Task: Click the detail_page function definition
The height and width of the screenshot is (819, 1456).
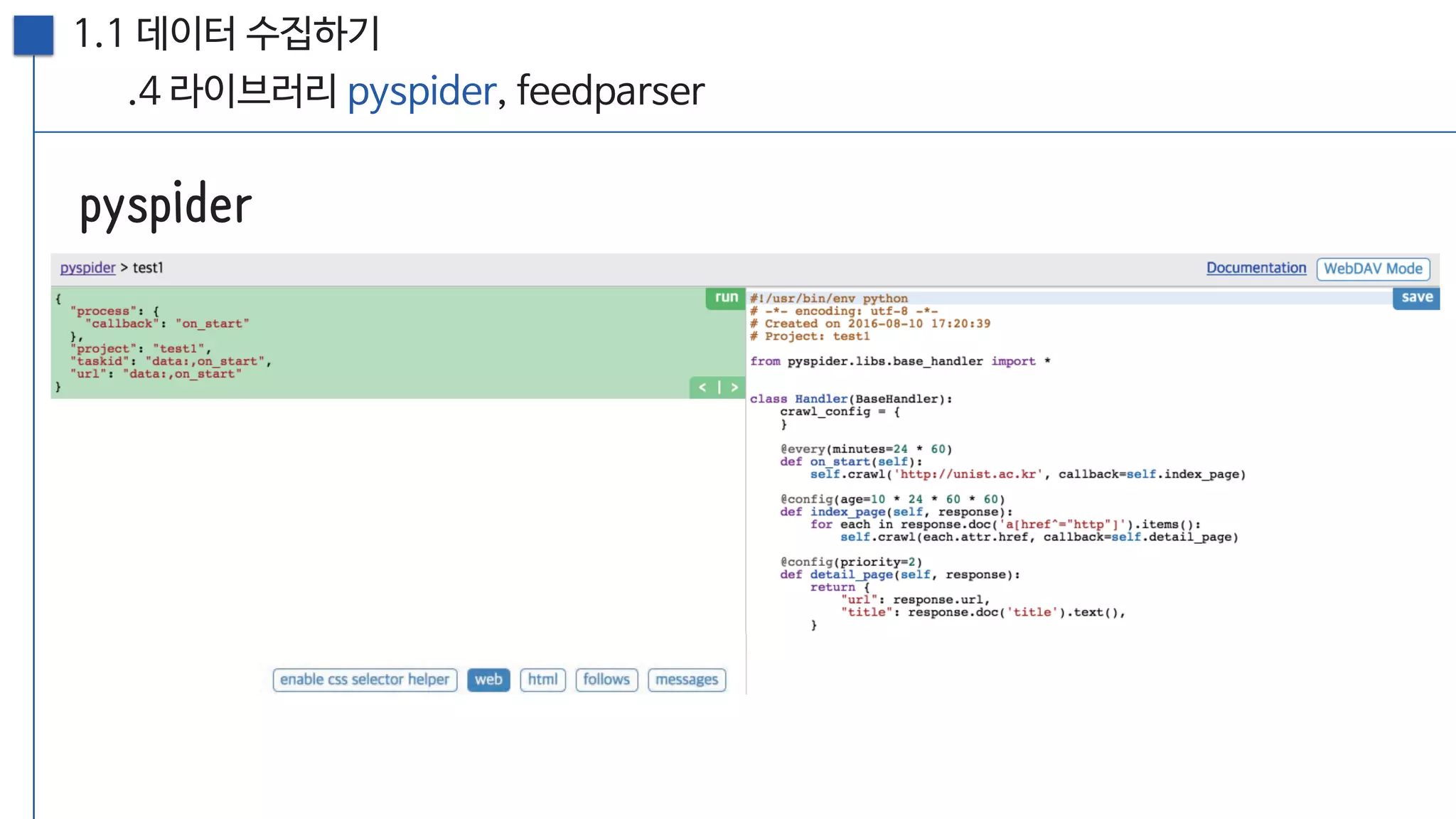Action: click(x=851, y=574)
